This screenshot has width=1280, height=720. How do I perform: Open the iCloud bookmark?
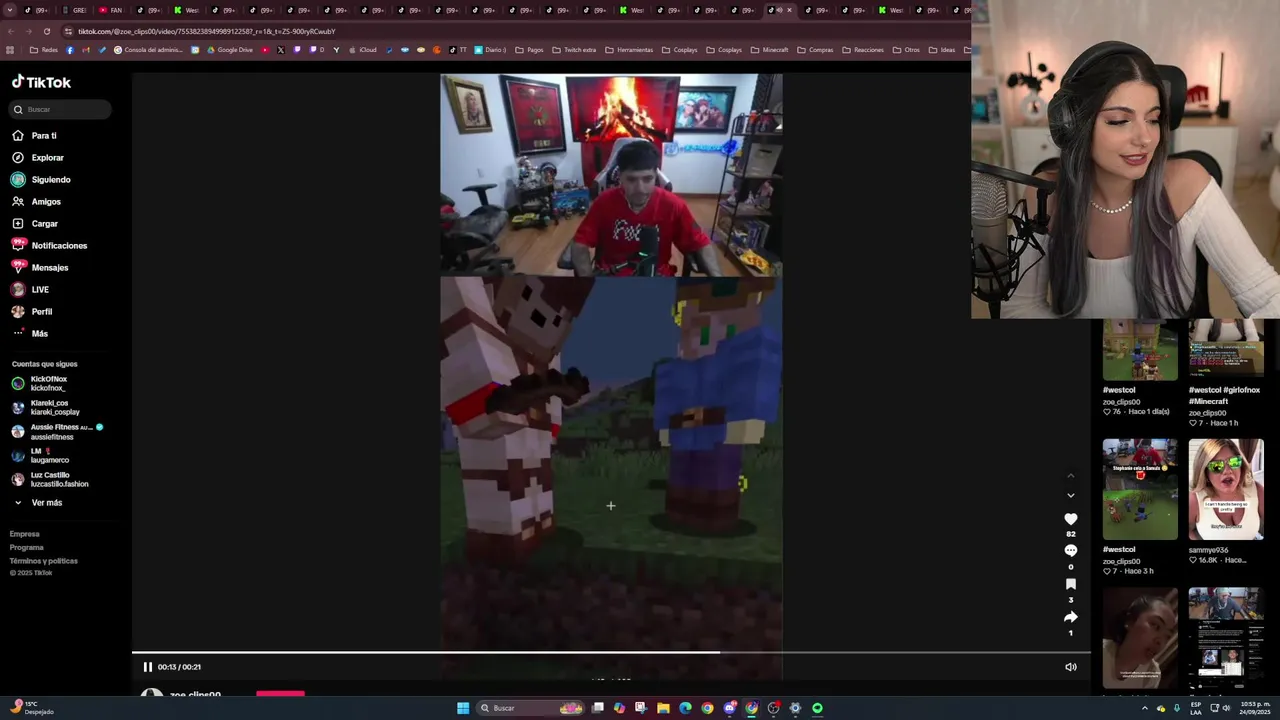pyautogui.click(x=362, y=50)
